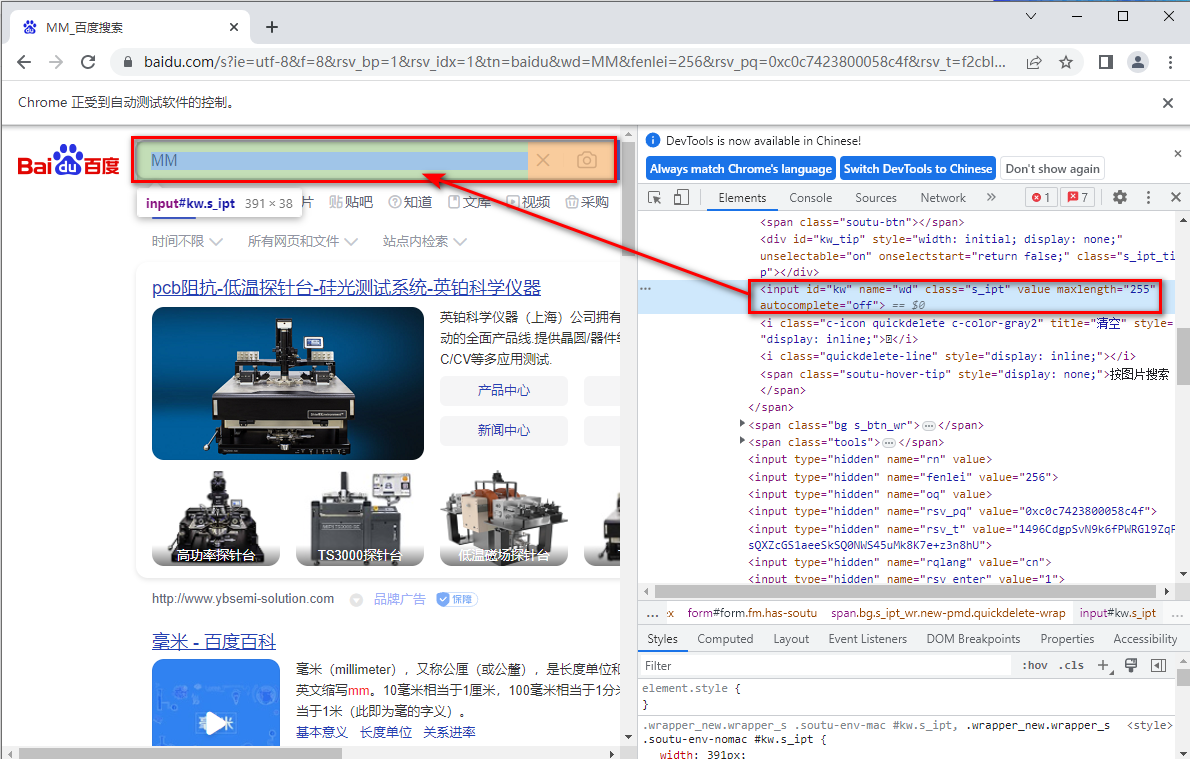Click the browser back arrow
This screenshot has height=759, width=1190.
pos(24,62)
